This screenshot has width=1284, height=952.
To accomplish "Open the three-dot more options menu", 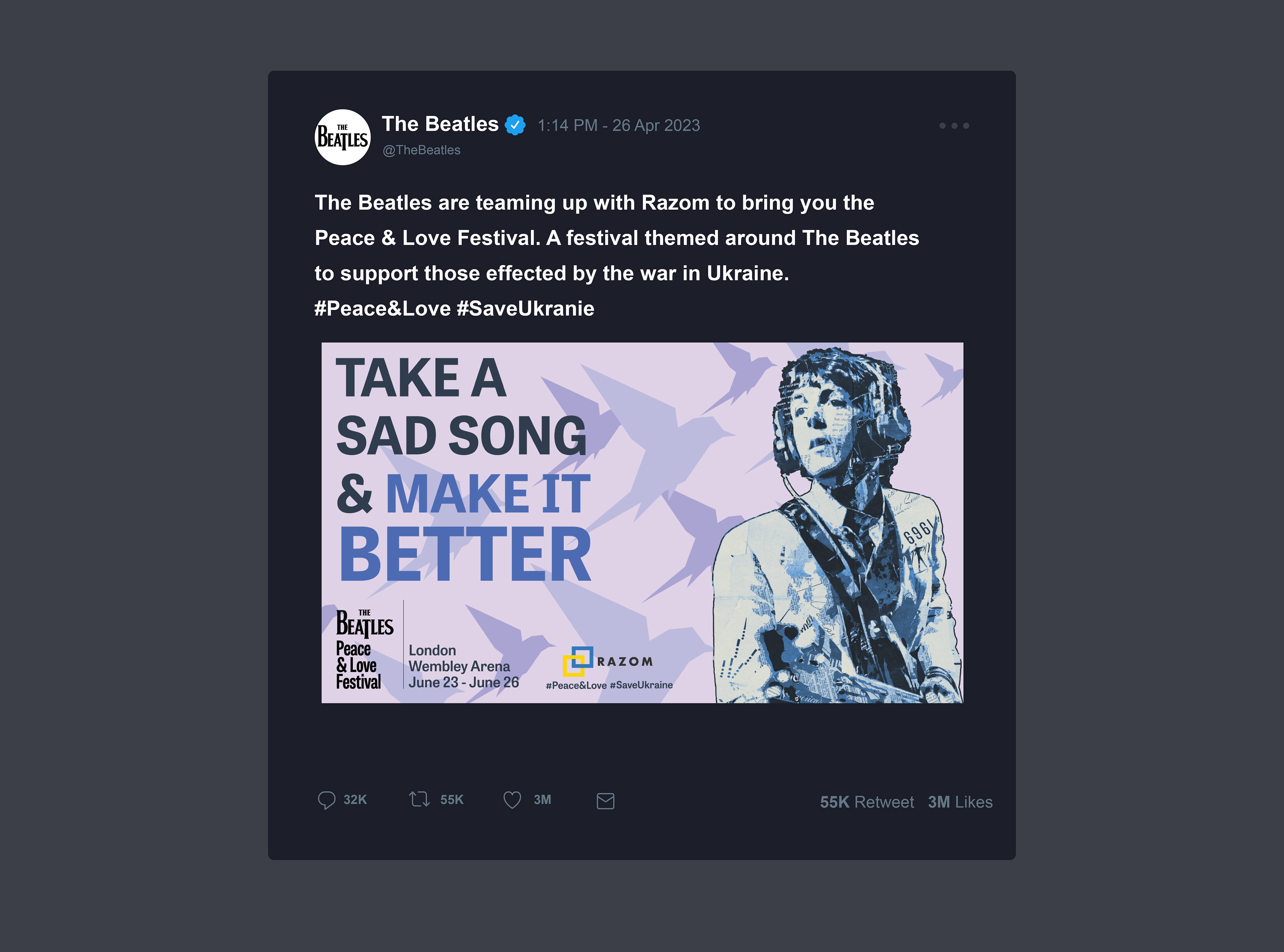I will [x=954, y=126].
